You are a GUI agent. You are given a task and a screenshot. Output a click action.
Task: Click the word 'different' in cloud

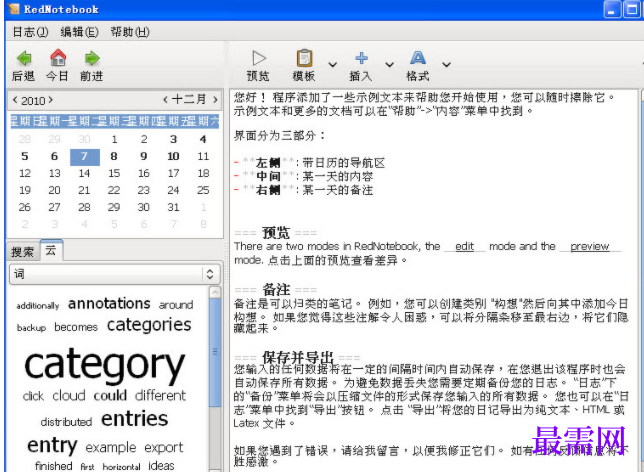(161, 395)
